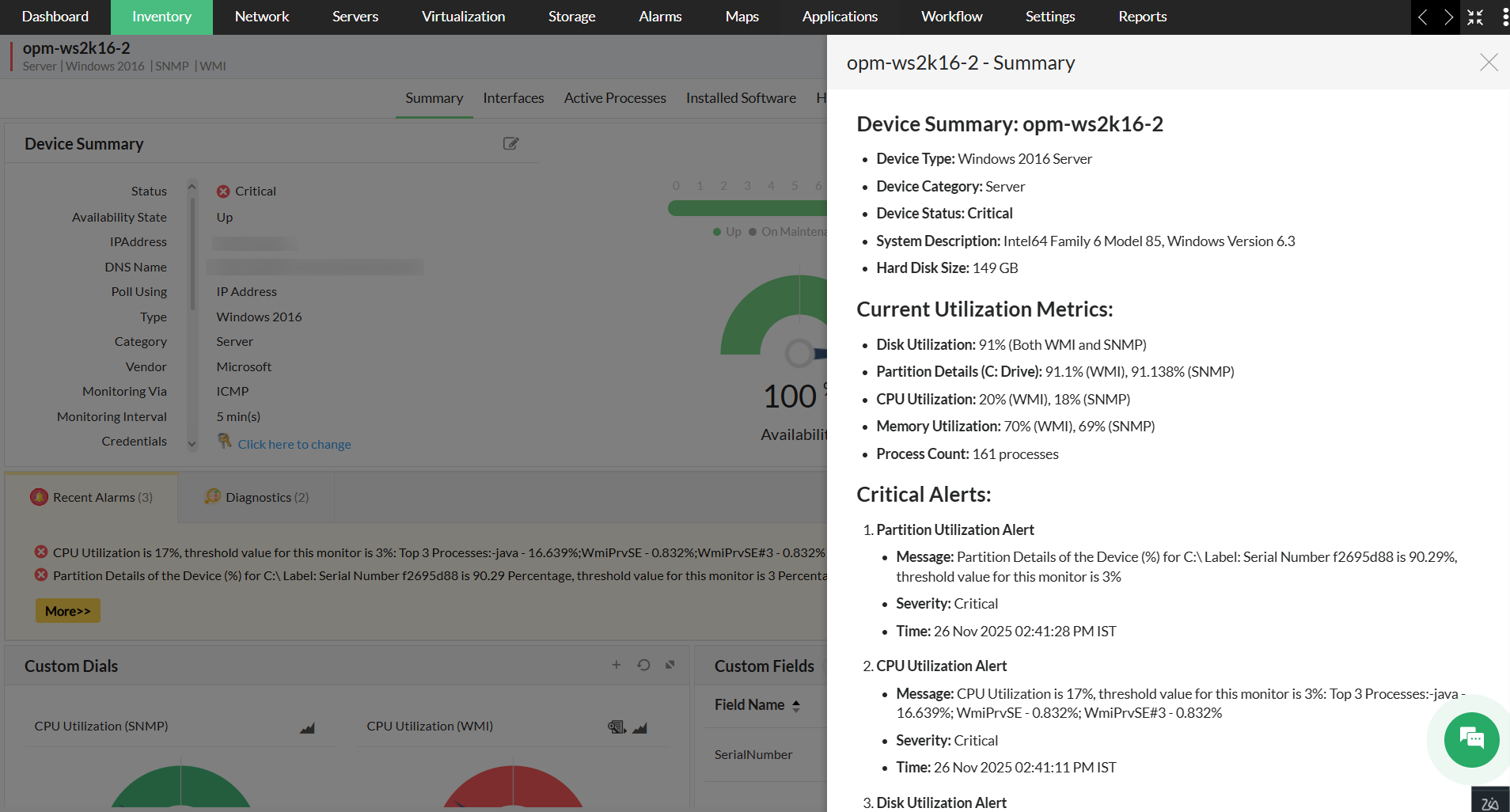Switch to the Active Processes tab

[x=615, y=98]
